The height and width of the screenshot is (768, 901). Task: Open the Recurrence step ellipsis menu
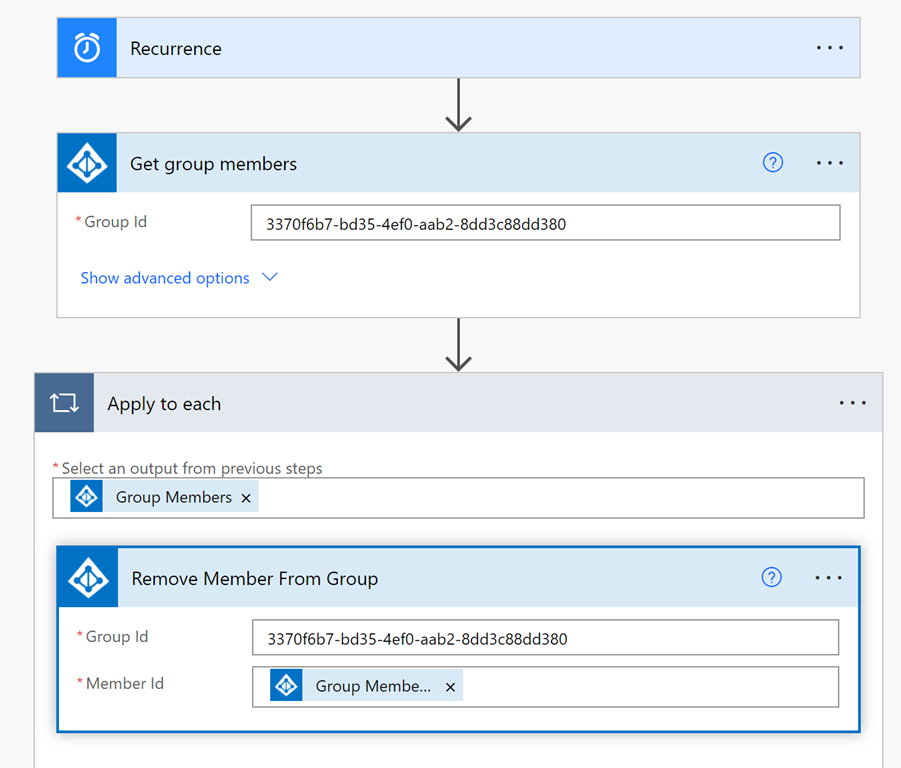click(829, 48)
